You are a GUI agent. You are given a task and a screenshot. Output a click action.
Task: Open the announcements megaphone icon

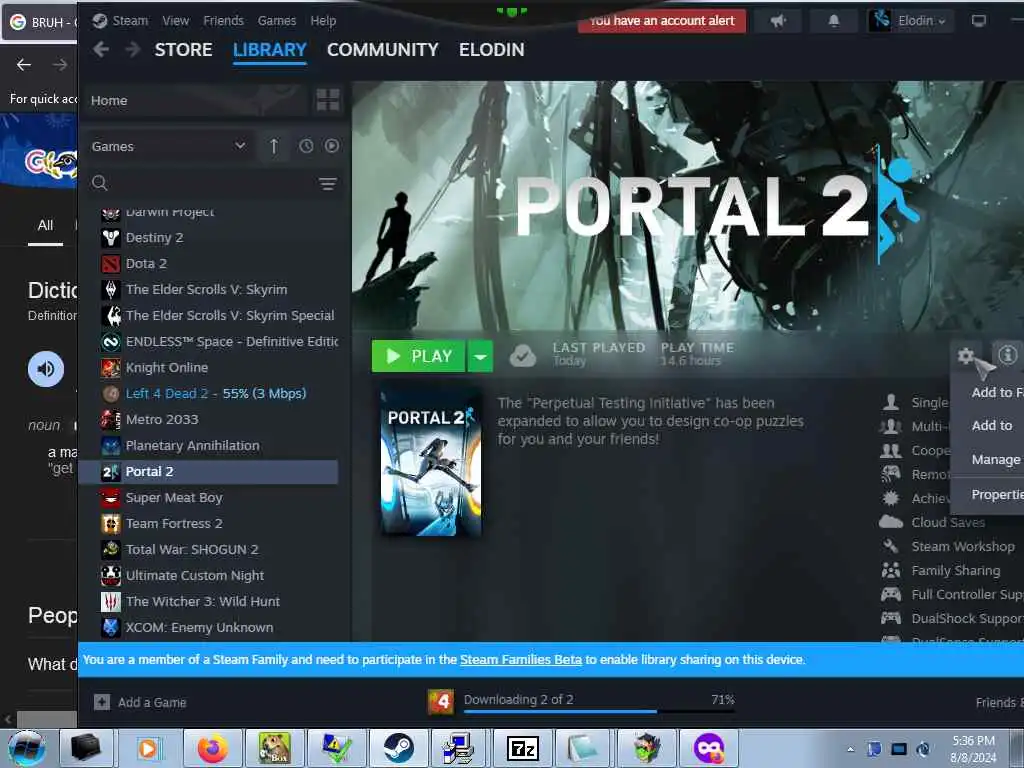click(x=778, y=21)
